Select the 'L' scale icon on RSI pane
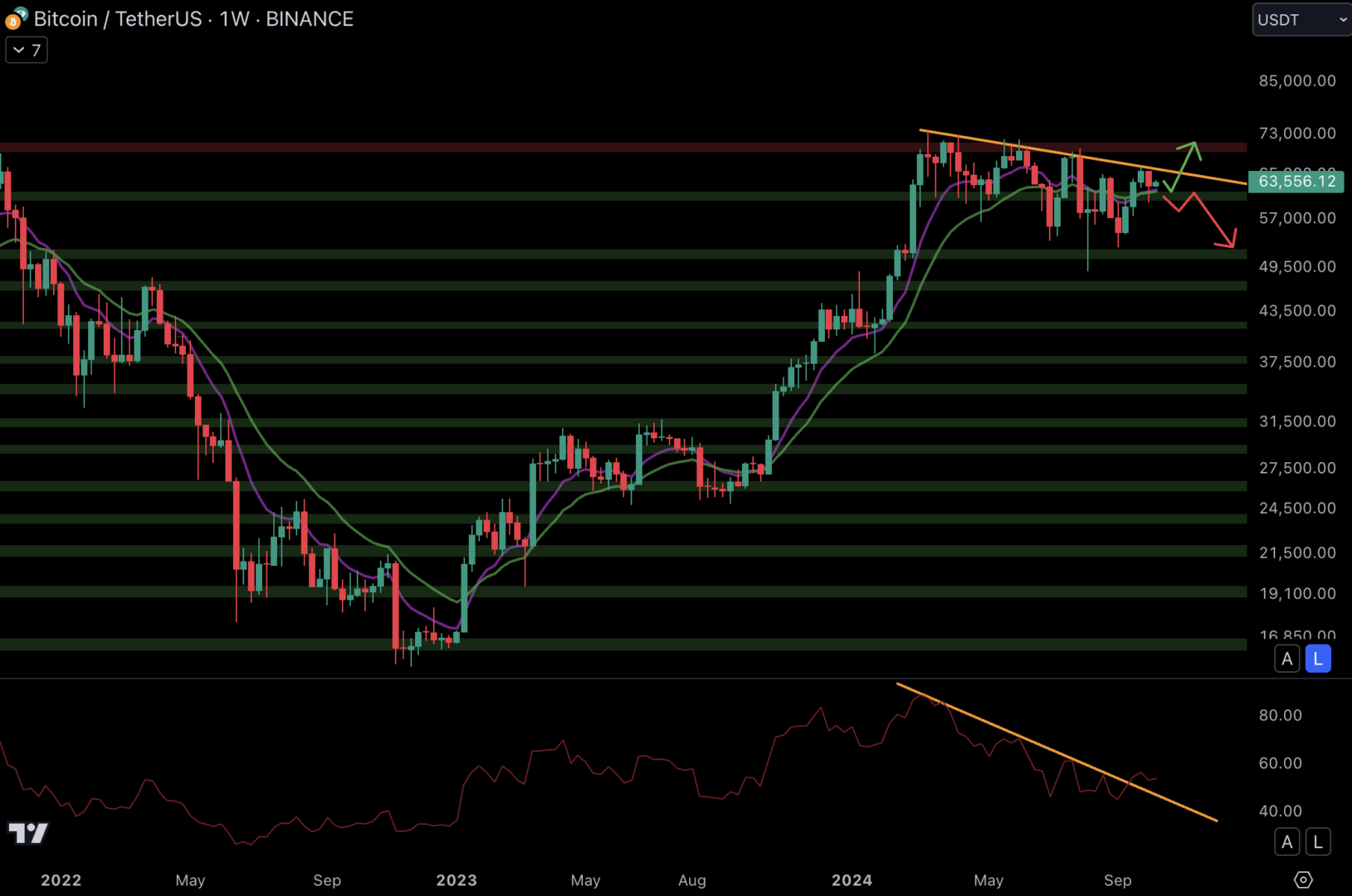The width and height of the screenshot is (1352, 896). click(1318, 841)
